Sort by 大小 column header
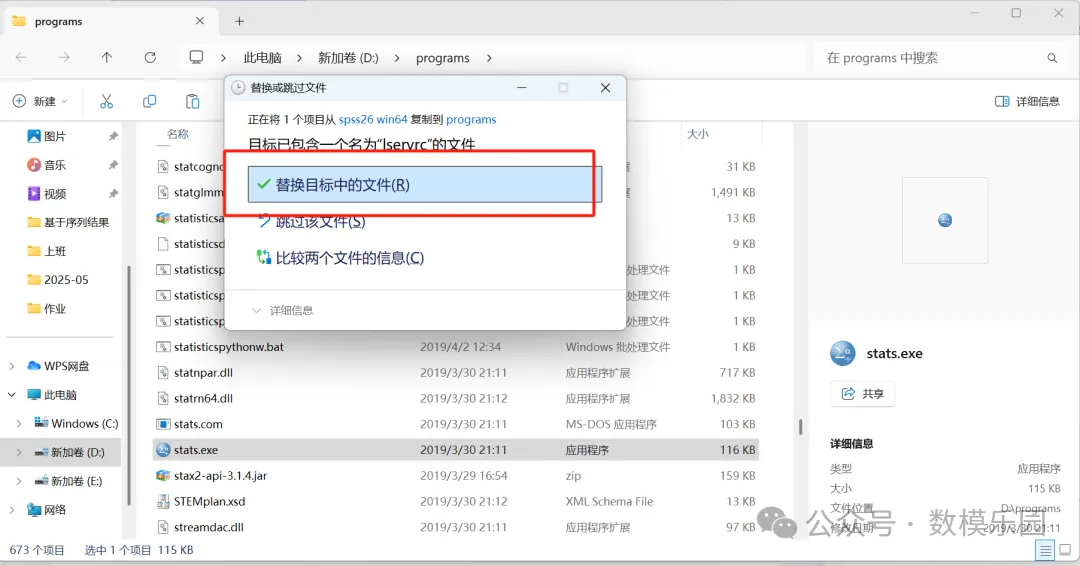The width and height of the screenshot is (1080, 566). pos(698,134)
